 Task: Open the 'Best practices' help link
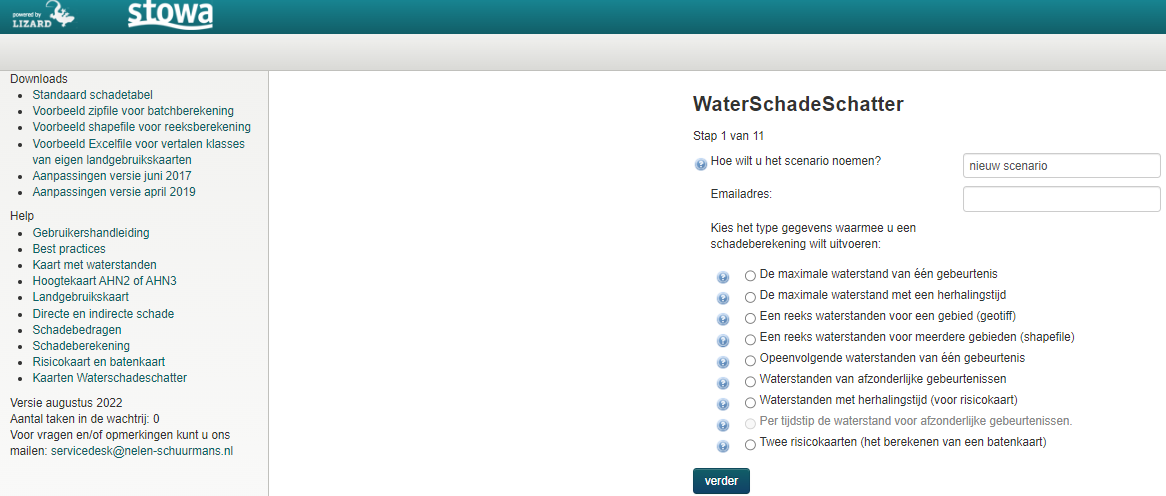[69, 249]
